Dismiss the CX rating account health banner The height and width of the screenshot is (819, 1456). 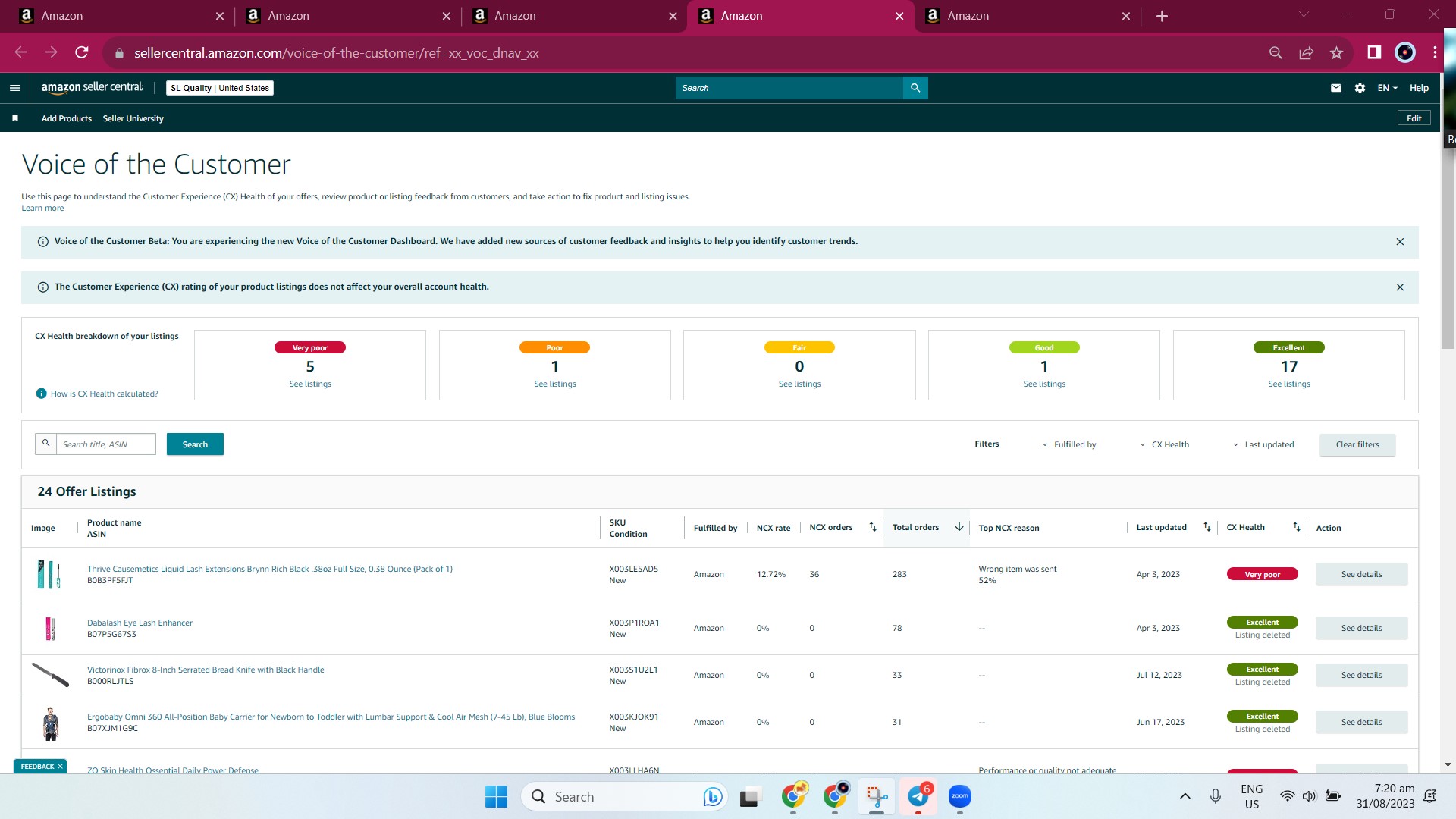click(x=1400, y=287)
